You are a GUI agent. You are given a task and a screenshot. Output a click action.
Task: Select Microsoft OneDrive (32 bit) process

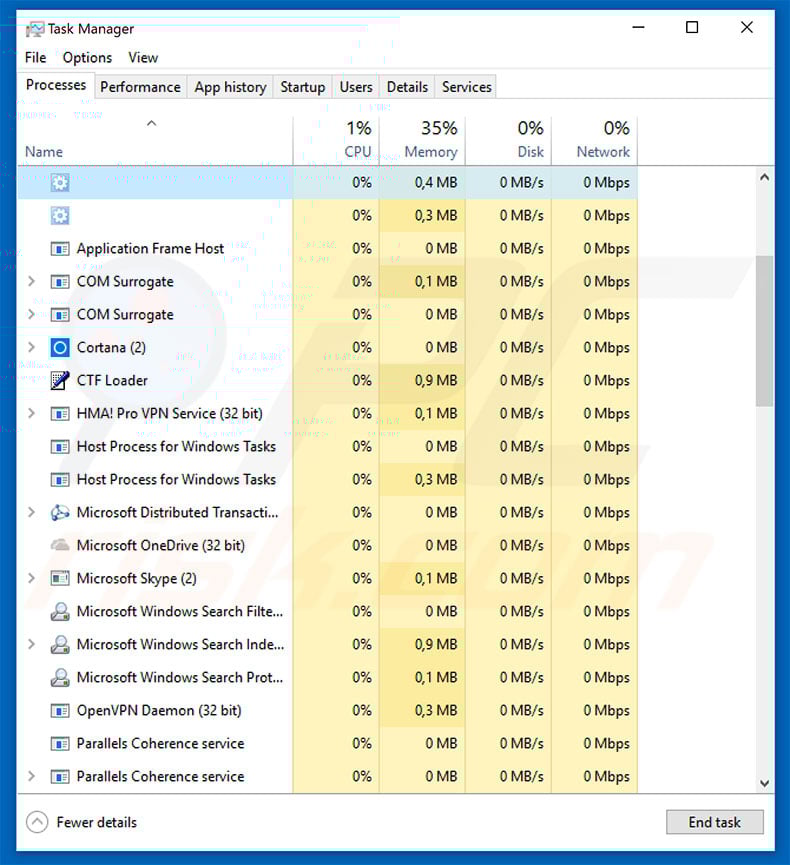pos(328,545)
